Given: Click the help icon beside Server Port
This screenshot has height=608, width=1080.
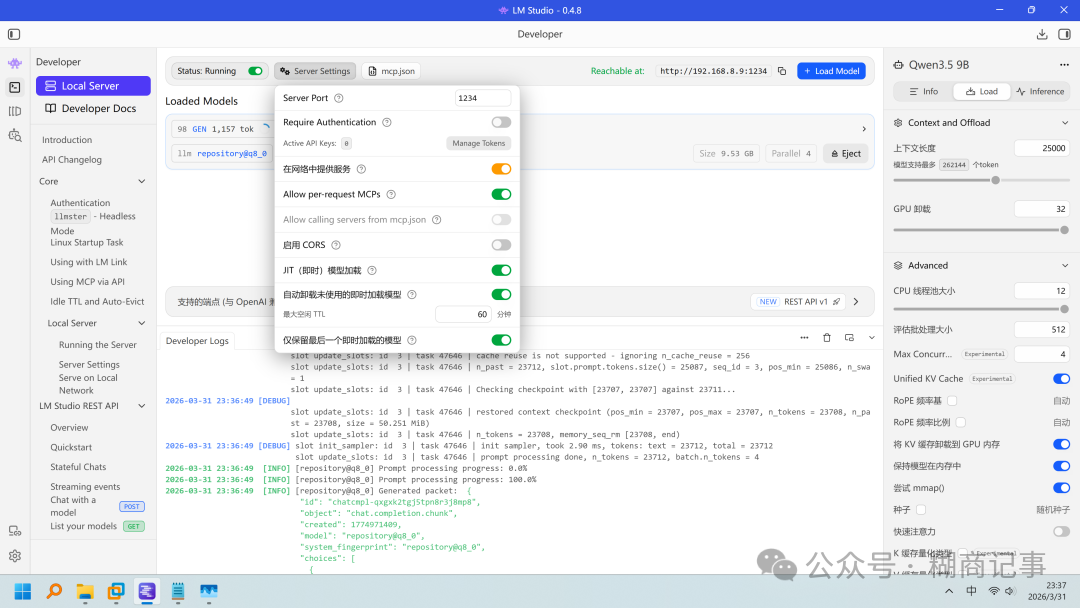Looking at the screenshot, I should [x=338, y=98].
